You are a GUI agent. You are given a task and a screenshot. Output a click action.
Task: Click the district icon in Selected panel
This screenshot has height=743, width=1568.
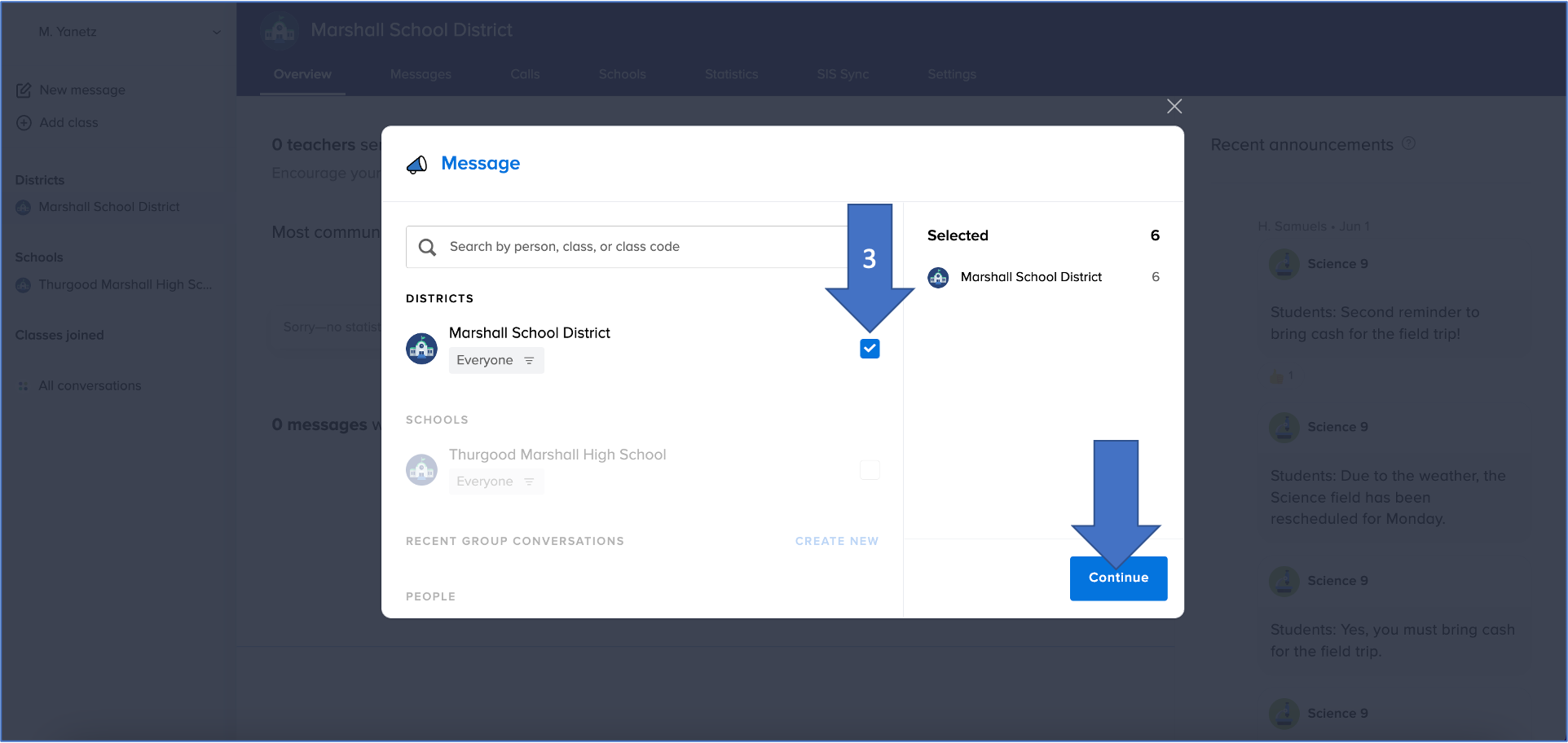tap(938, 278)
